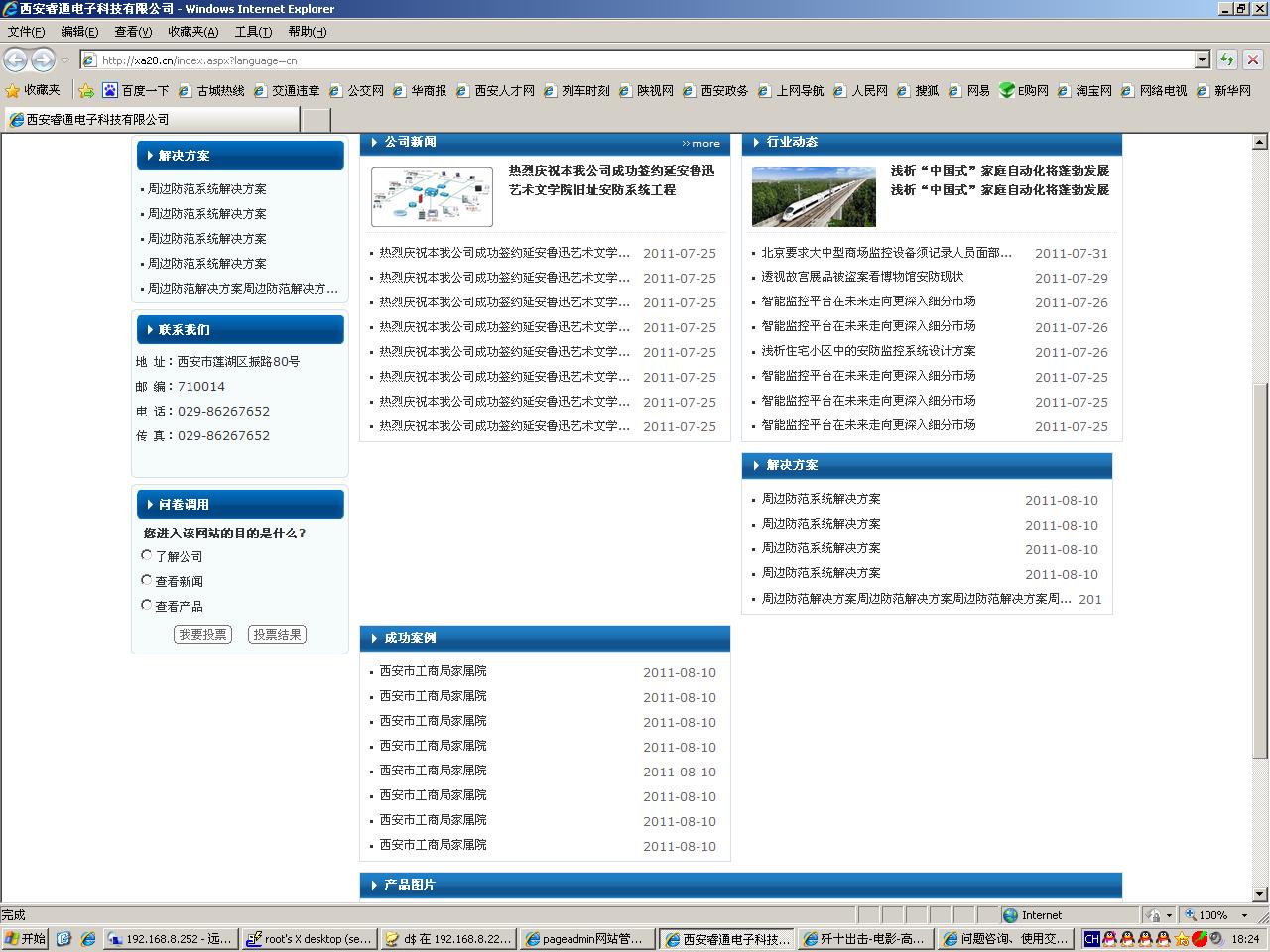Click the Internet Explorer quick launch icon

coord(87,938)
